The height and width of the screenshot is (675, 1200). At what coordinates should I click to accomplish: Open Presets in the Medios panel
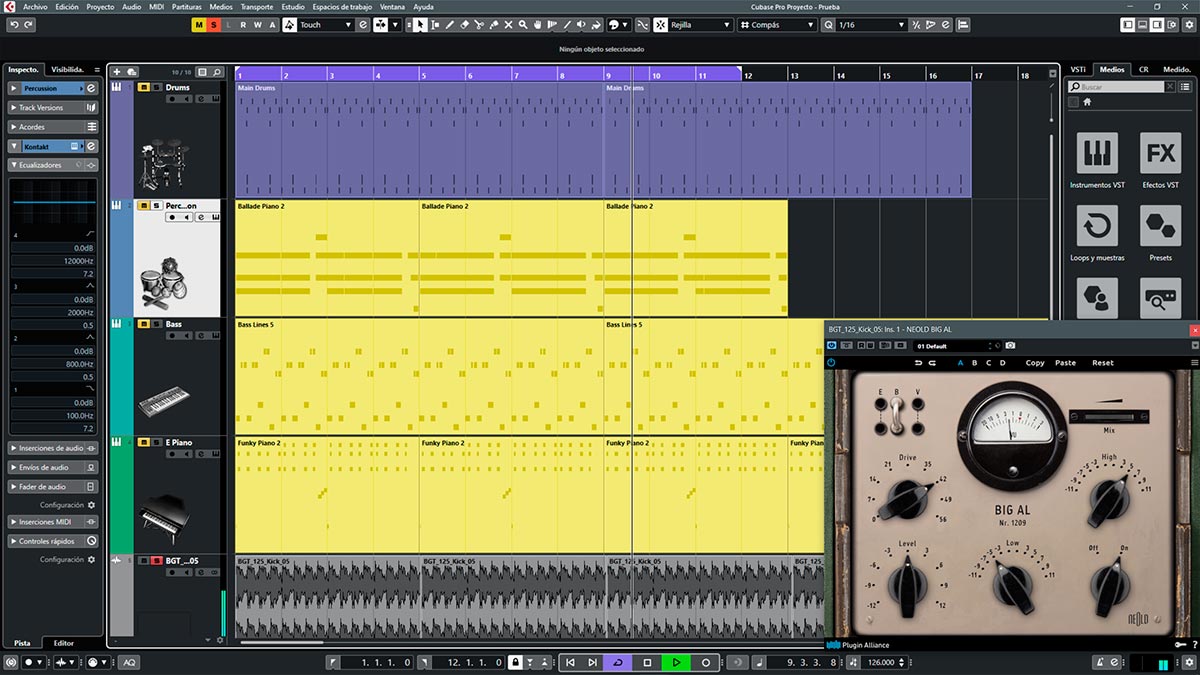1160,234
